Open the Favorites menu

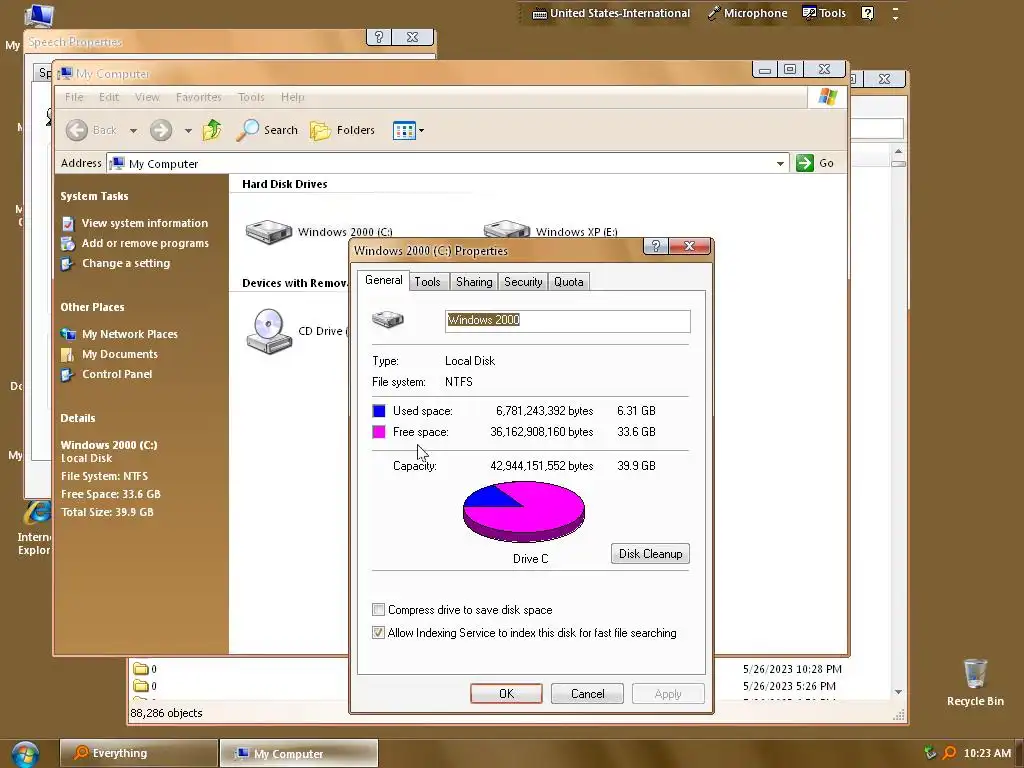tap(199, 97)
